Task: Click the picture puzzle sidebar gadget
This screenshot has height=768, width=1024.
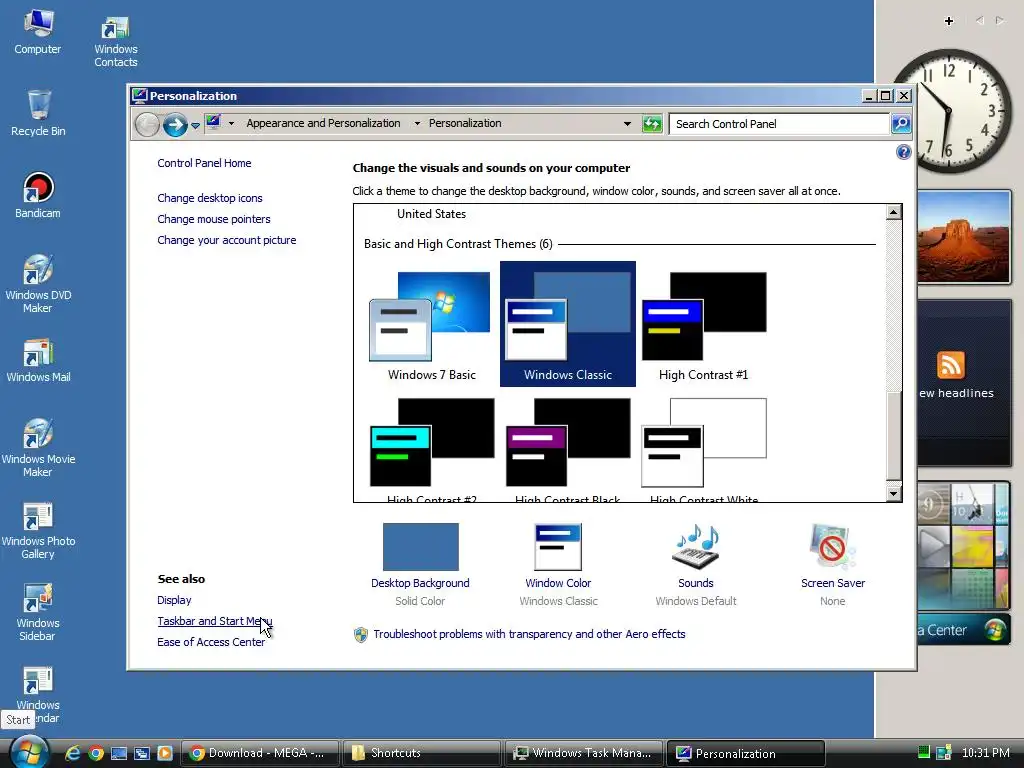Action: point(964,545)
